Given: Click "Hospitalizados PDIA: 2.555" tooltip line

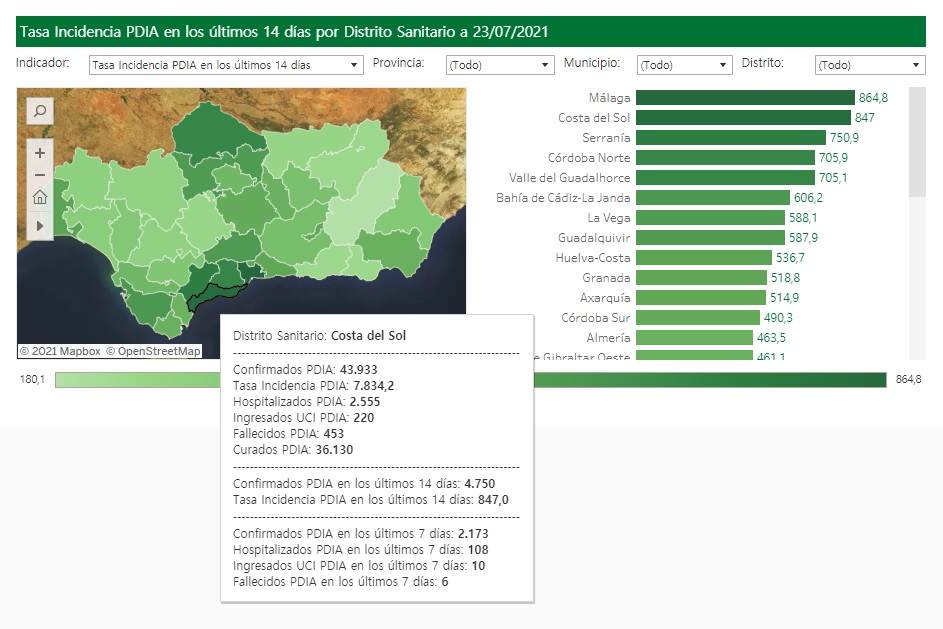Looking at the screenshot, I should (307, 402).
